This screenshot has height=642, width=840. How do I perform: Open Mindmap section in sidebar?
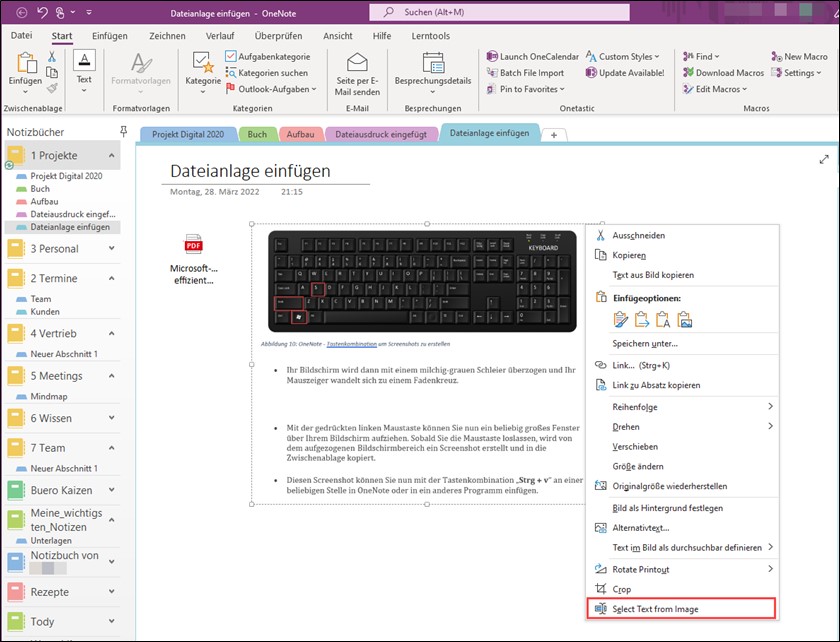(49, 397)
